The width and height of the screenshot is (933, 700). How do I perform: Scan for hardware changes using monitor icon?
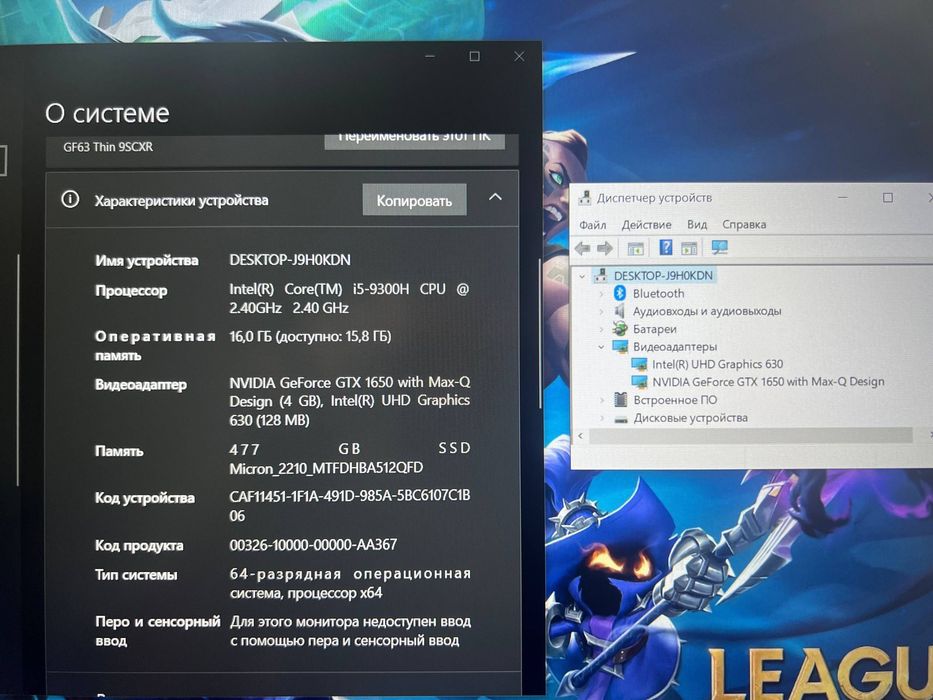click(720, 247)
